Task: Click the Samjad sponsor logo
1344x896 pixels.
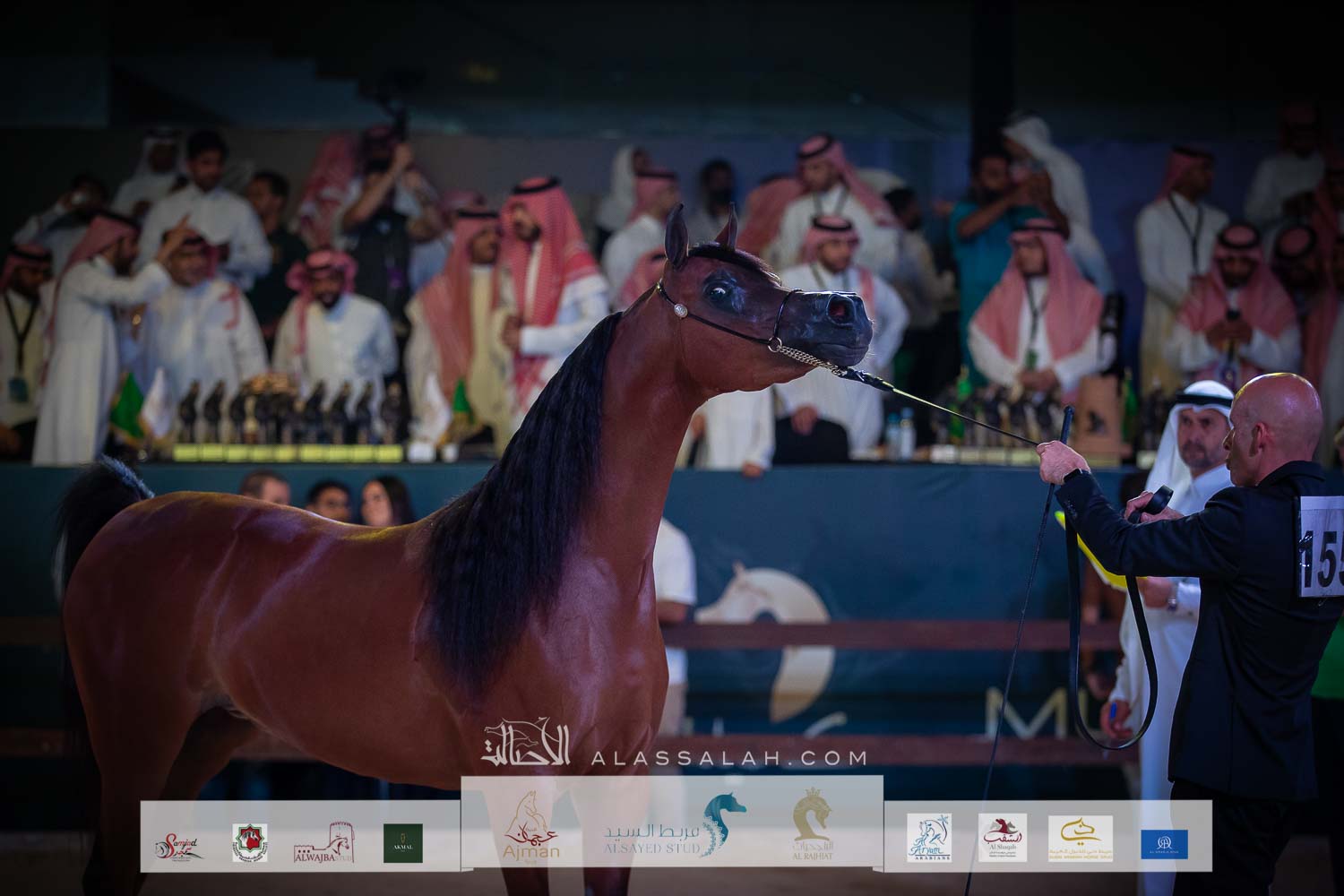Action: [177, 843]
